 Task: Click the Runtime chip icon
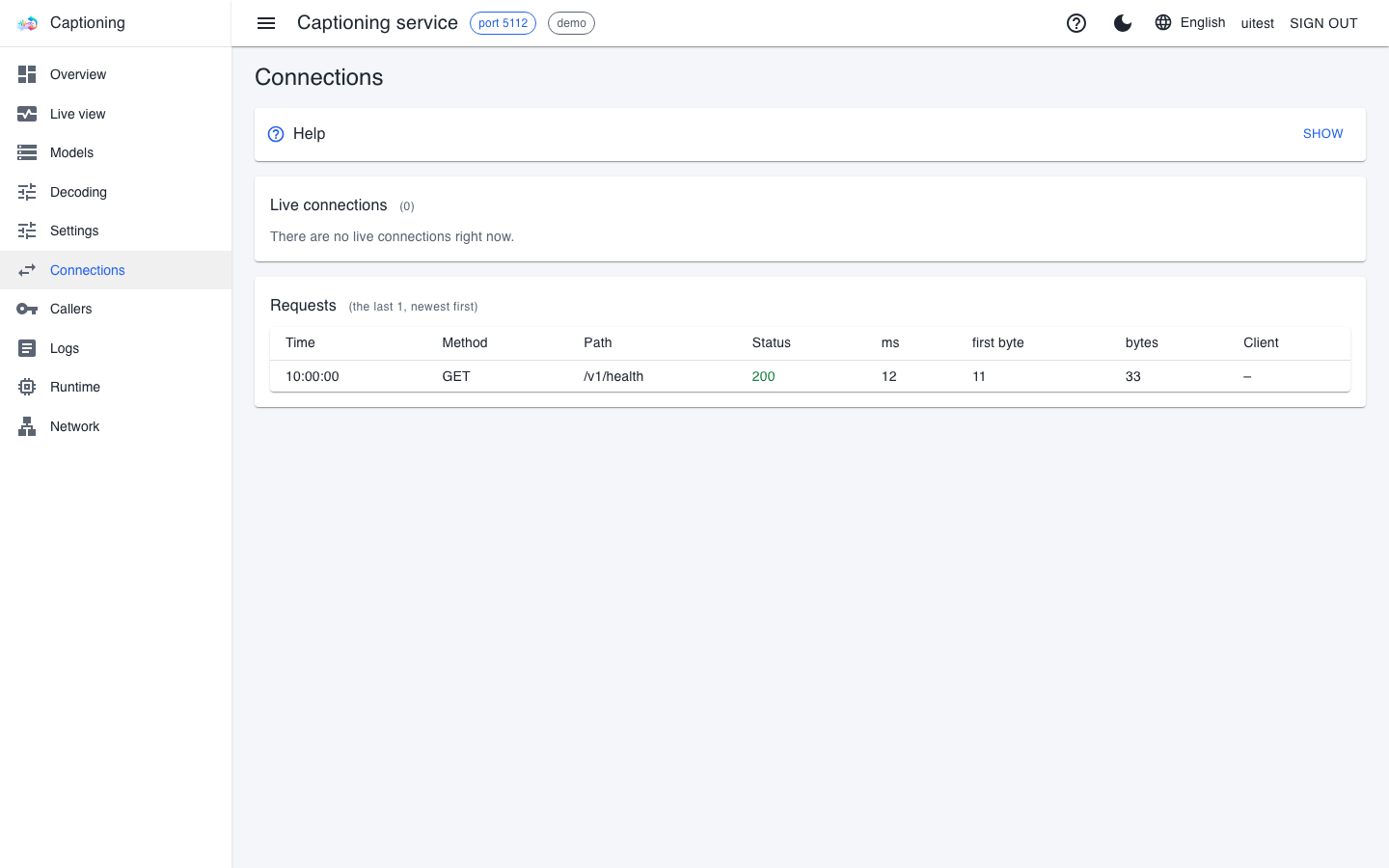(x=27, y=387)
